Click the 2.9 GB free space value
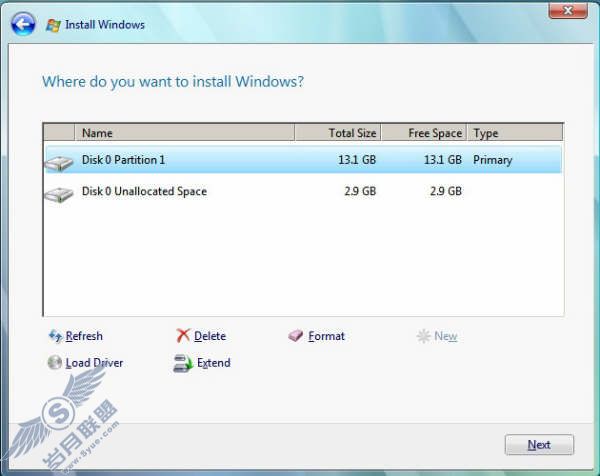 coord(446,191)
